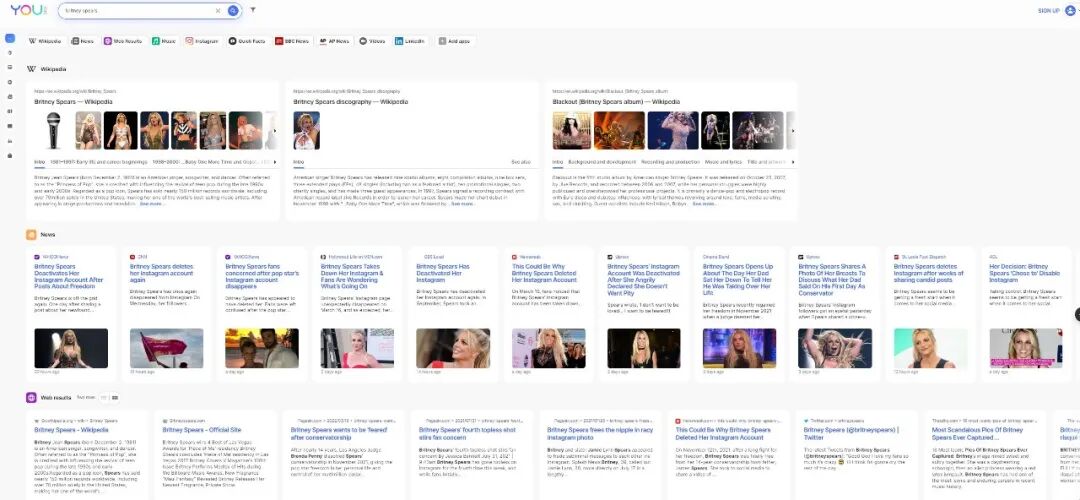Screen dimensions: 1080x500
Task: Advance image carousel arrow in Blackout album card
Action: (x=793, y=131)
